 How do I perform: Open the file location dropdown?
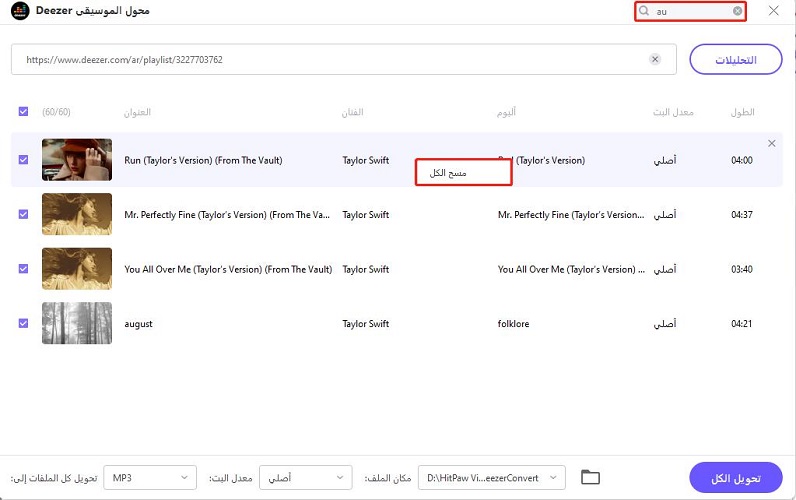pos(491,478)
